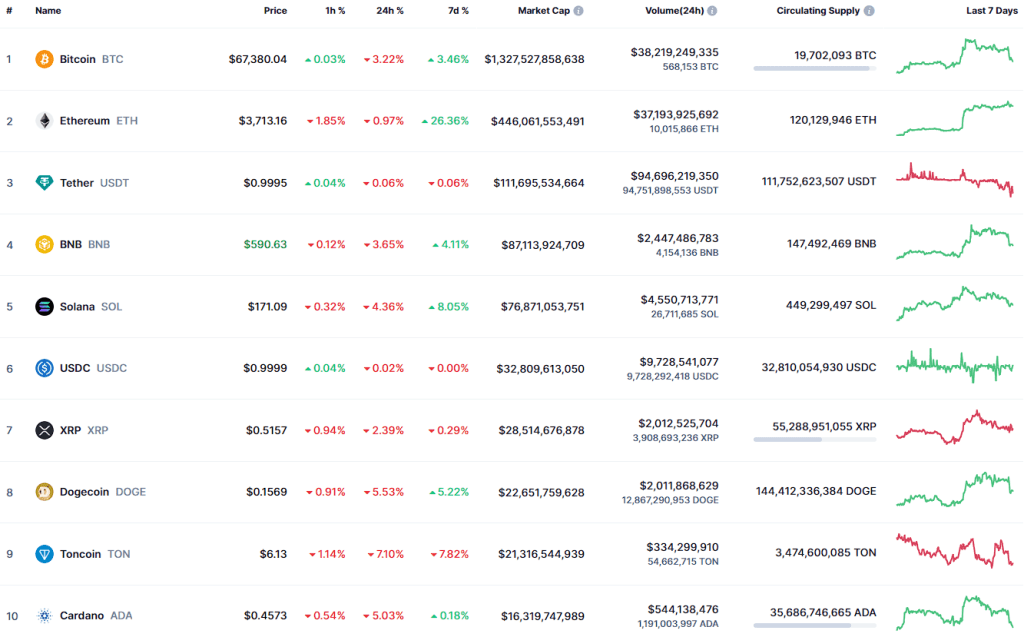Sort by the 24h % column header
The width and height of the screenshot is (1024, 637).
click(389, 11)
